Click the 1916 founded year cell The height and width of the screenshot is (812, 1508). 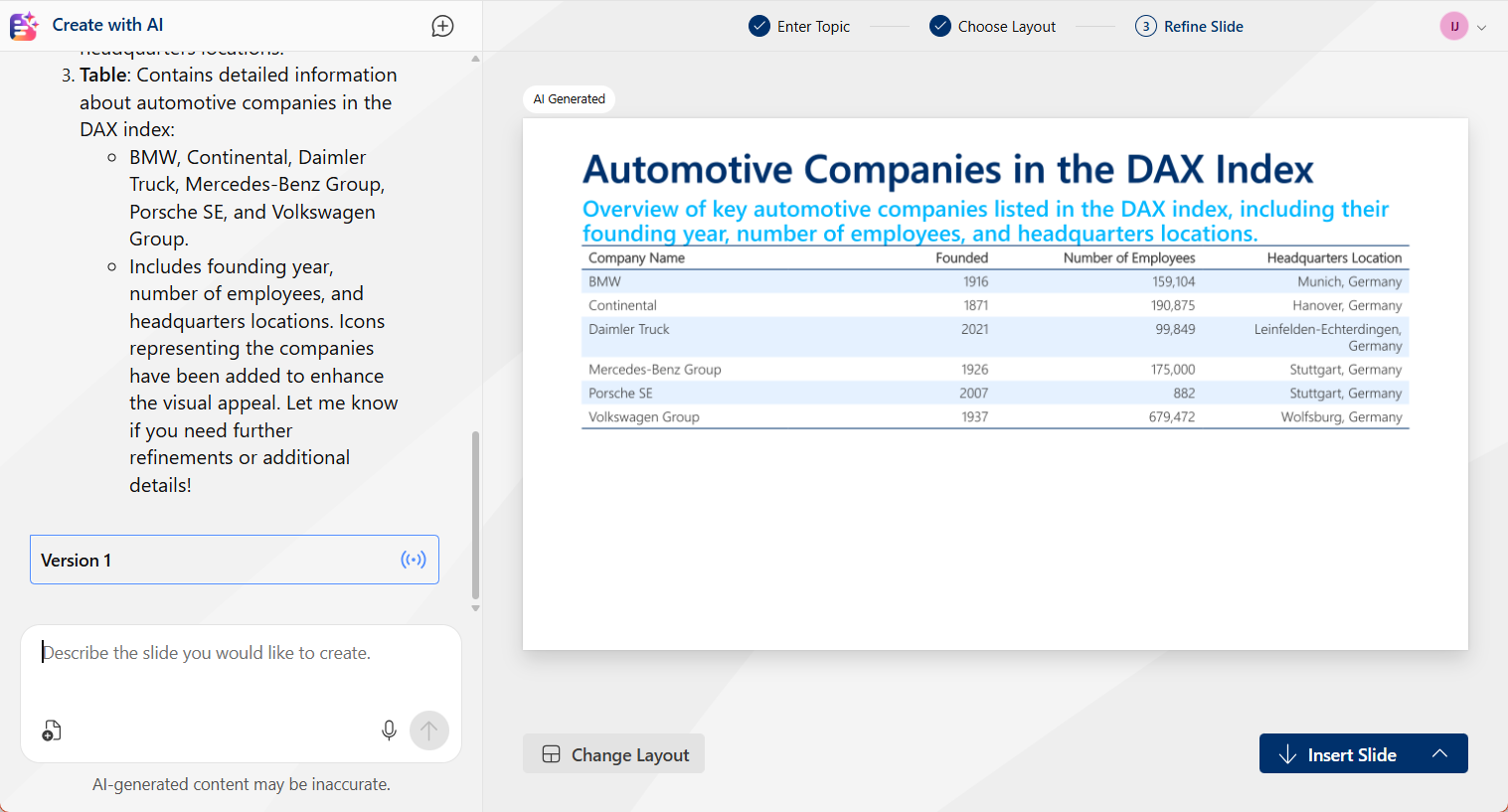click(x=975, y=281)
